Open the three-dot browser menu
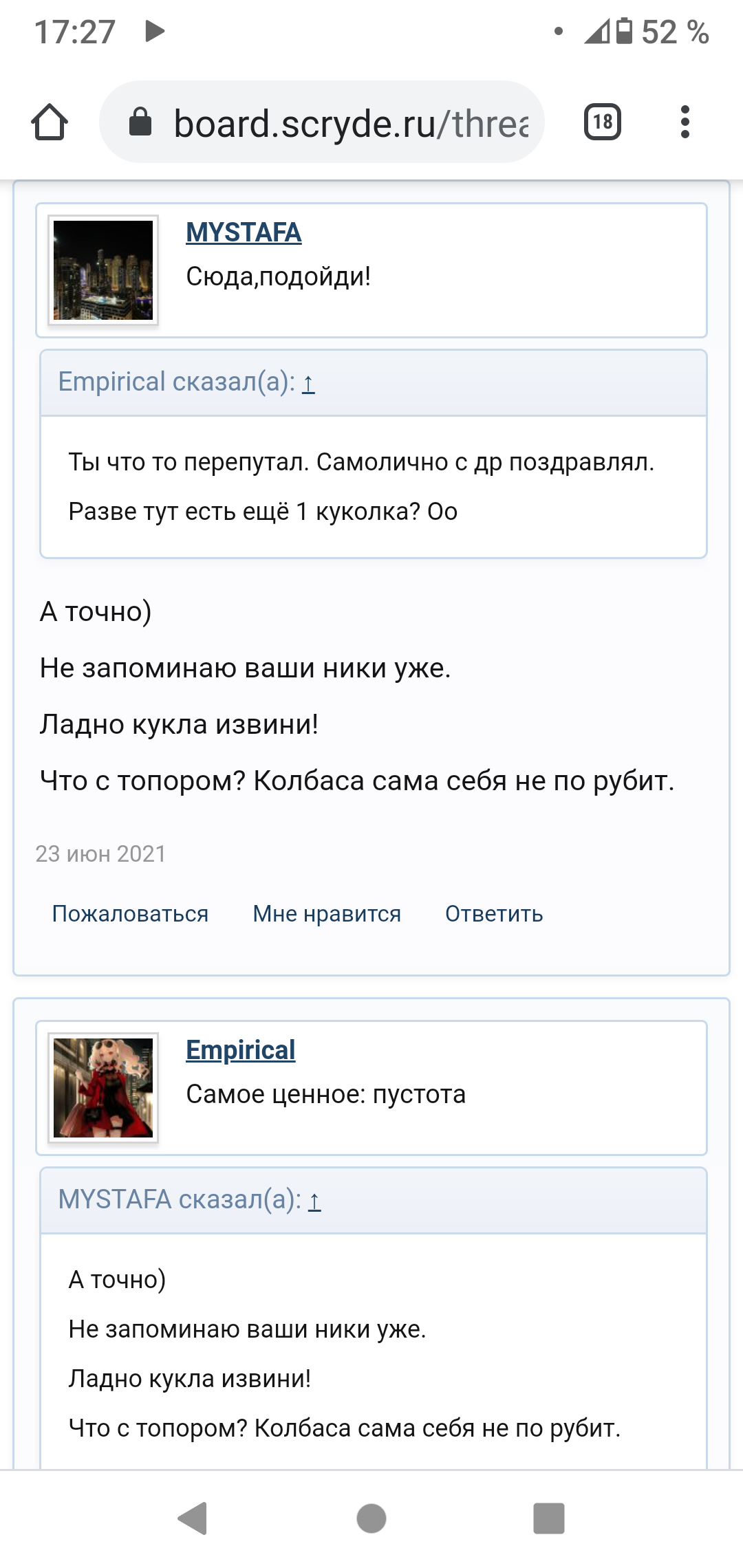The image size is (743, 1568). point(684,122)
